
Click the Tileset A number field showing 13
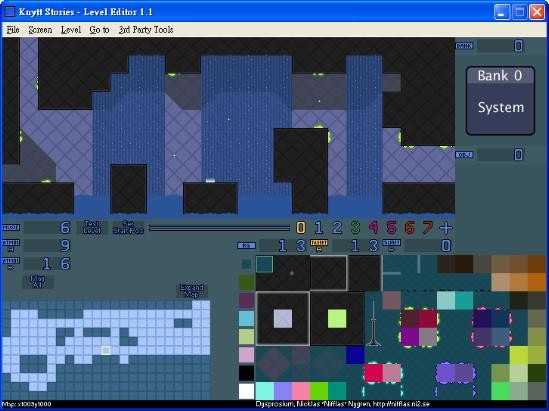pos(283,246)
